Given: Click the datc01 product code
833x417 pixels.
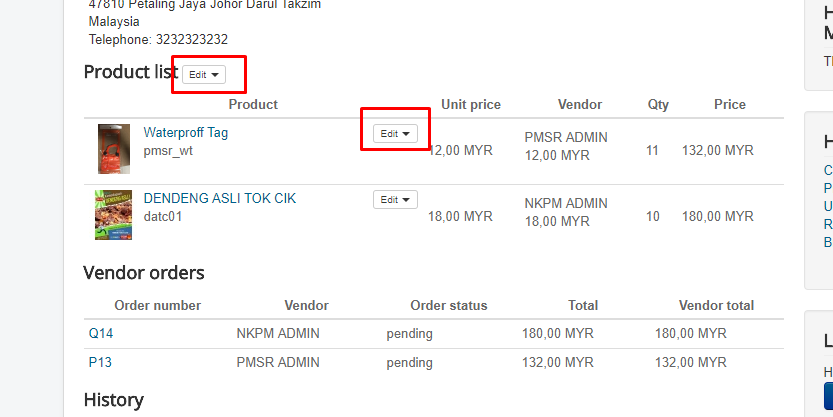Looking at the screenshot, I should pyautogui.click(x=163, y=216).
